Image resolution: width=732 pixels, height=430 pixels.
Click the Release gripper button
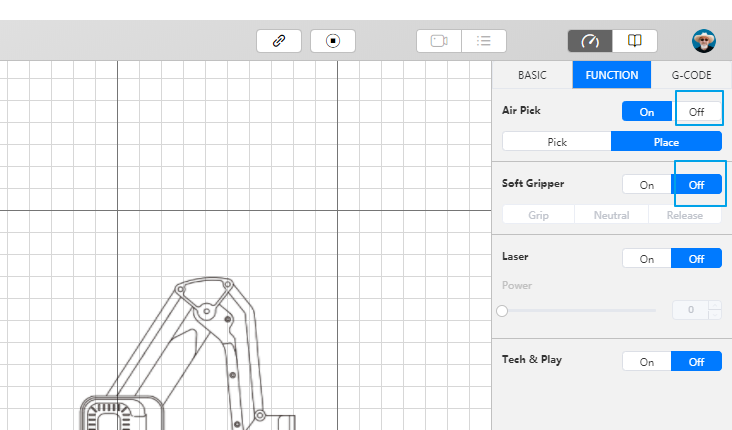tap(685, 215)
